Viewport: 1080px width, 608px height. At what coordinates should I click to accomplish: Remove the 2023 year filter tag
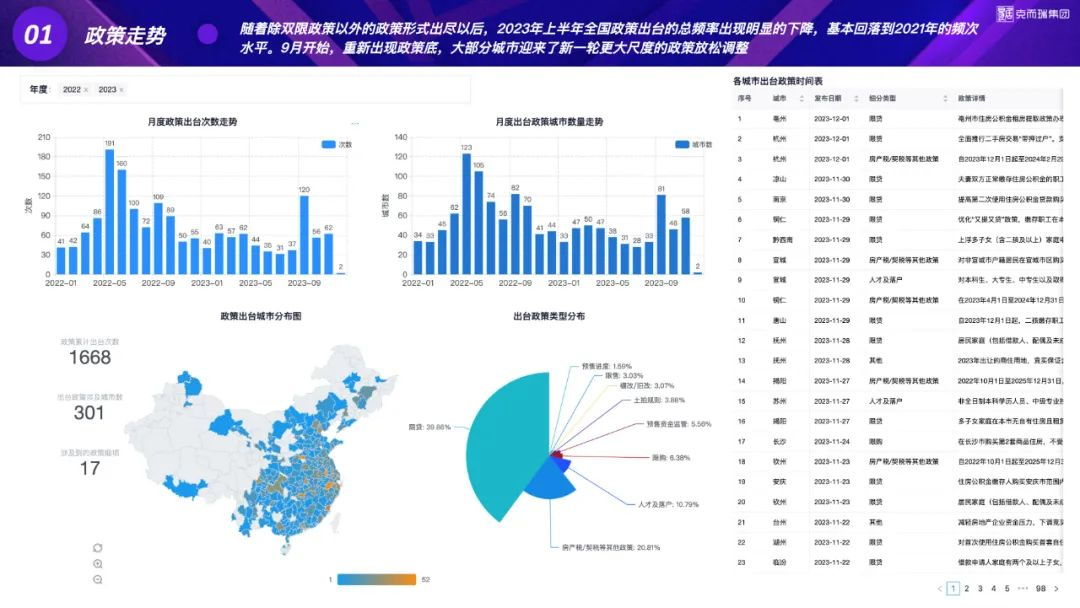tap(122, 90)
